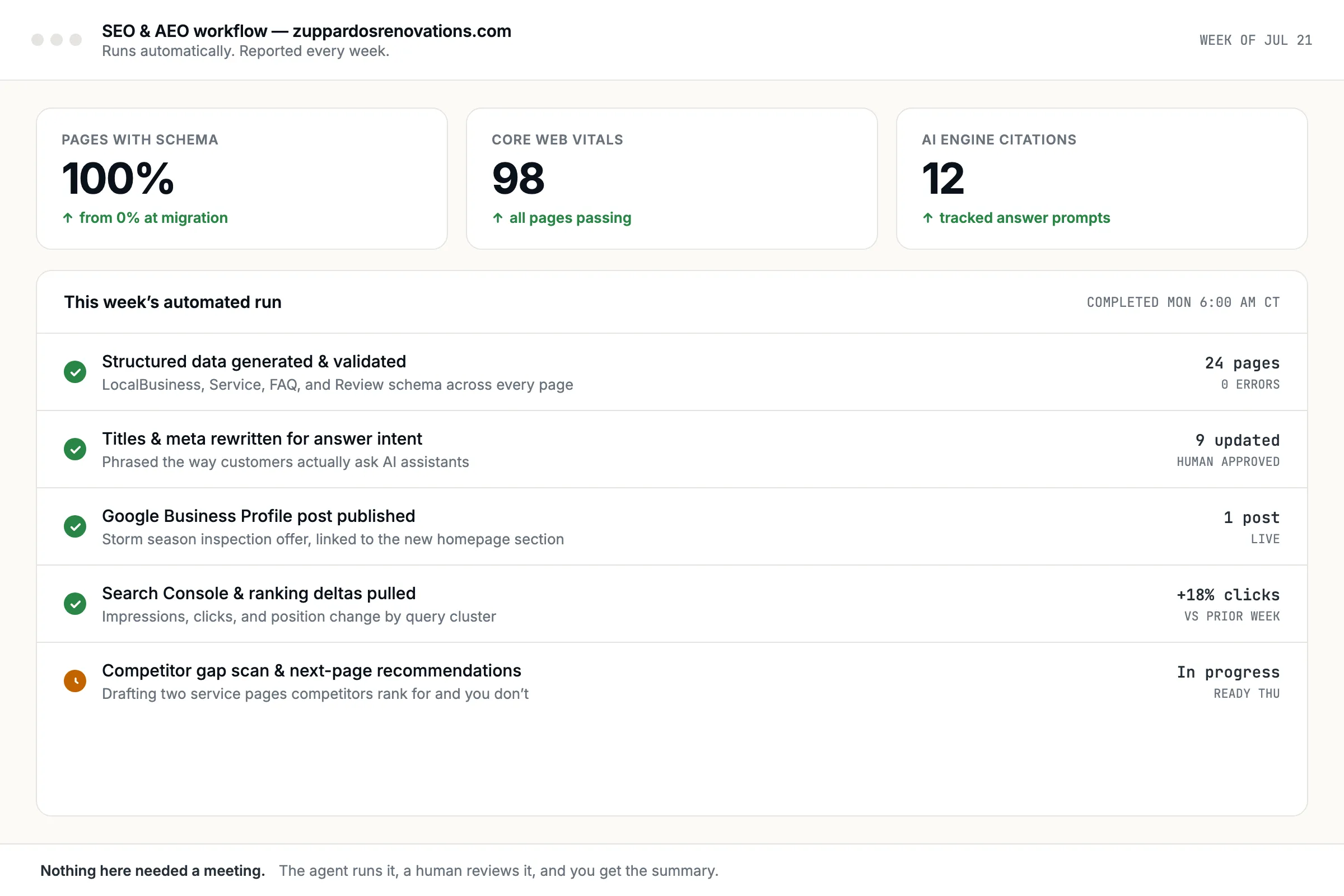Click 'COMPLETED MON 6:00 AM CT' timestamp

coord(1183,302)
